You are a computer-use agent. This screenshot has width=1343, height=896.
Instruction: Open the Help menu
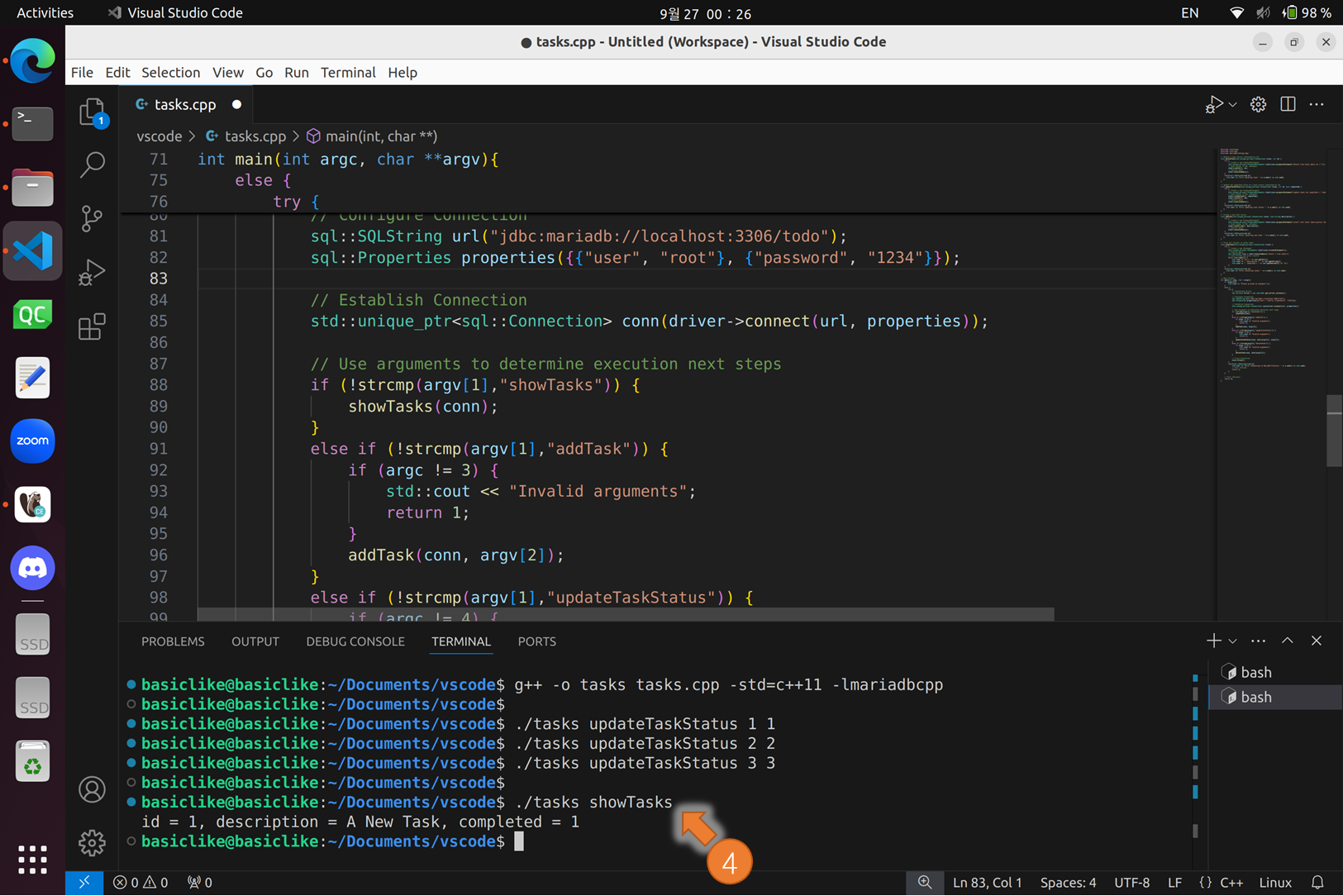(402, 73)
